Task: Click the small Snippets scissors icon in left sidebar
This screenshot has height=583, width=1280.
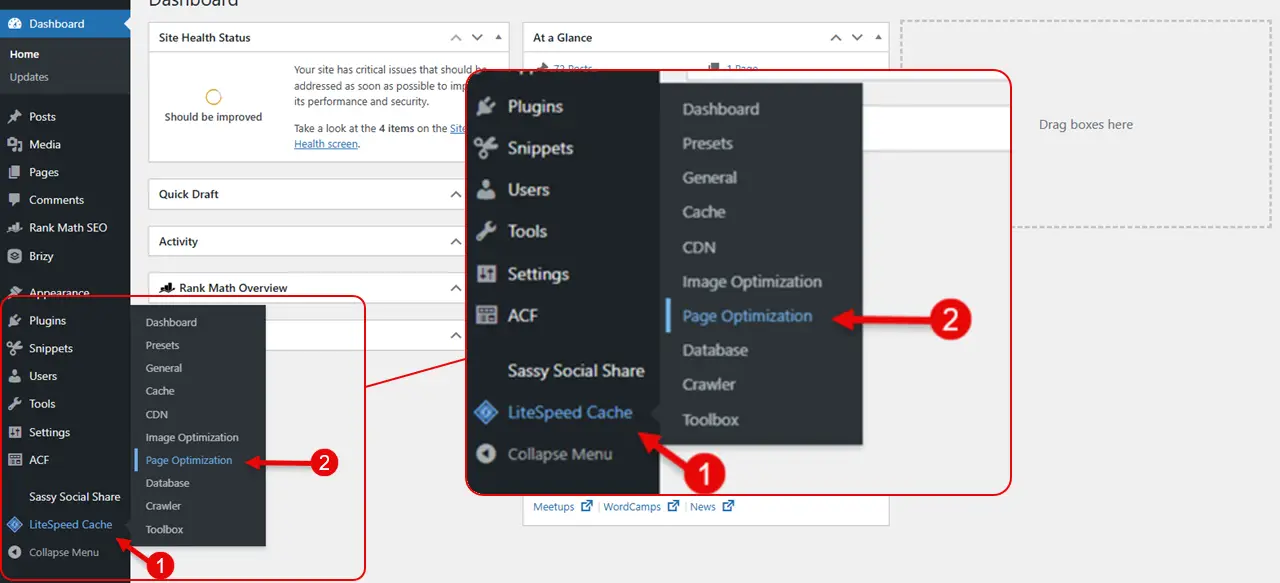Action: coord(15,349)
